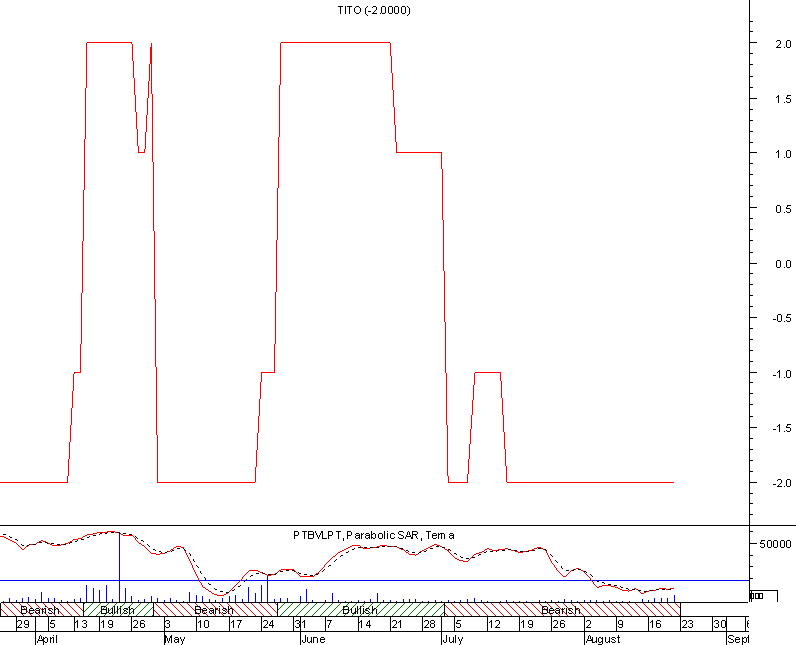
Task: Click the date label 28 in June
Action: click(429, 624)
